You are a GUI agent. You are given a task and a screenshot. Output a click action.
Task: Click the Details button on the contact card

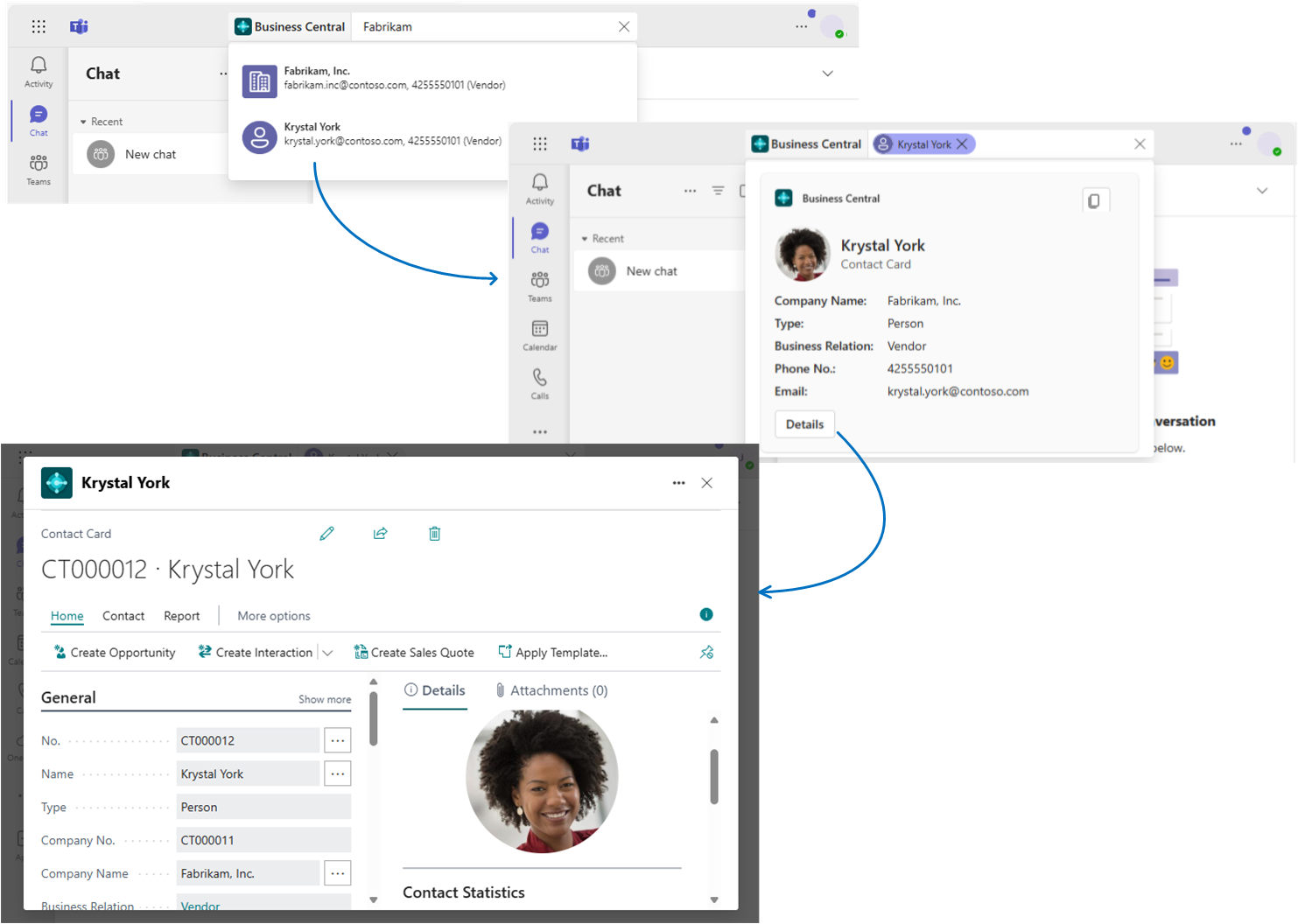pyautogui.click(x=803, y=423)
